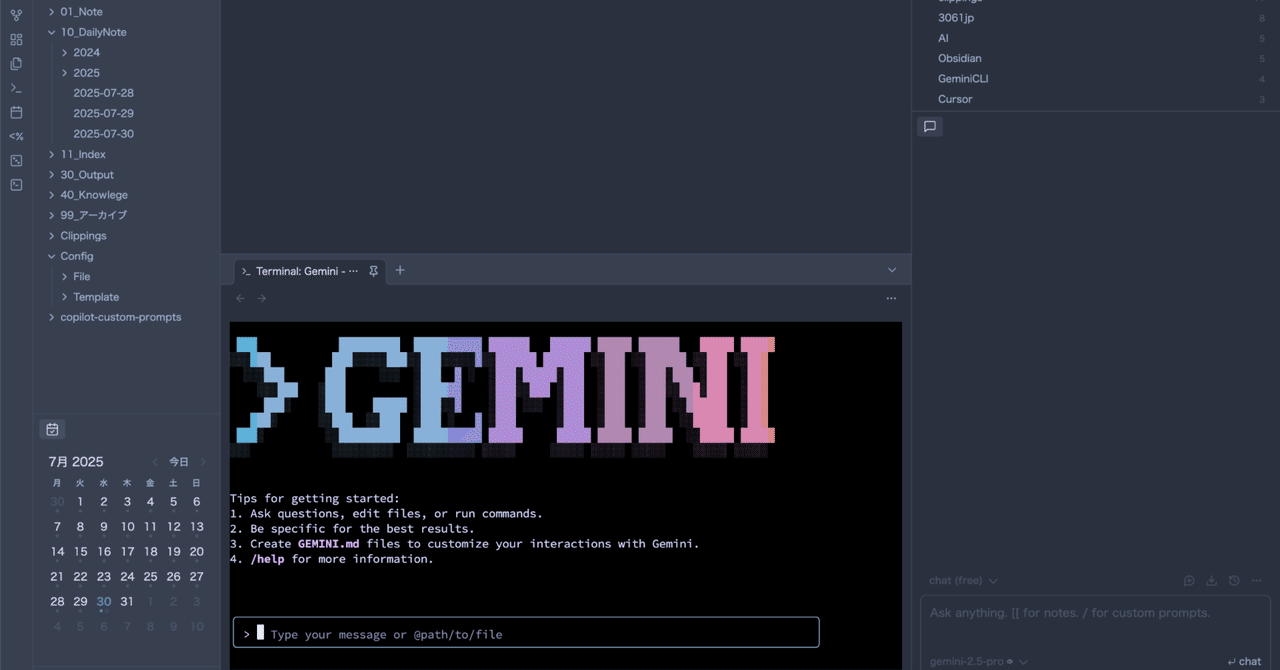Viewport: 1280px width, 670px height.
Task: Click the Templater <% icon
Action: coord(15,135)
